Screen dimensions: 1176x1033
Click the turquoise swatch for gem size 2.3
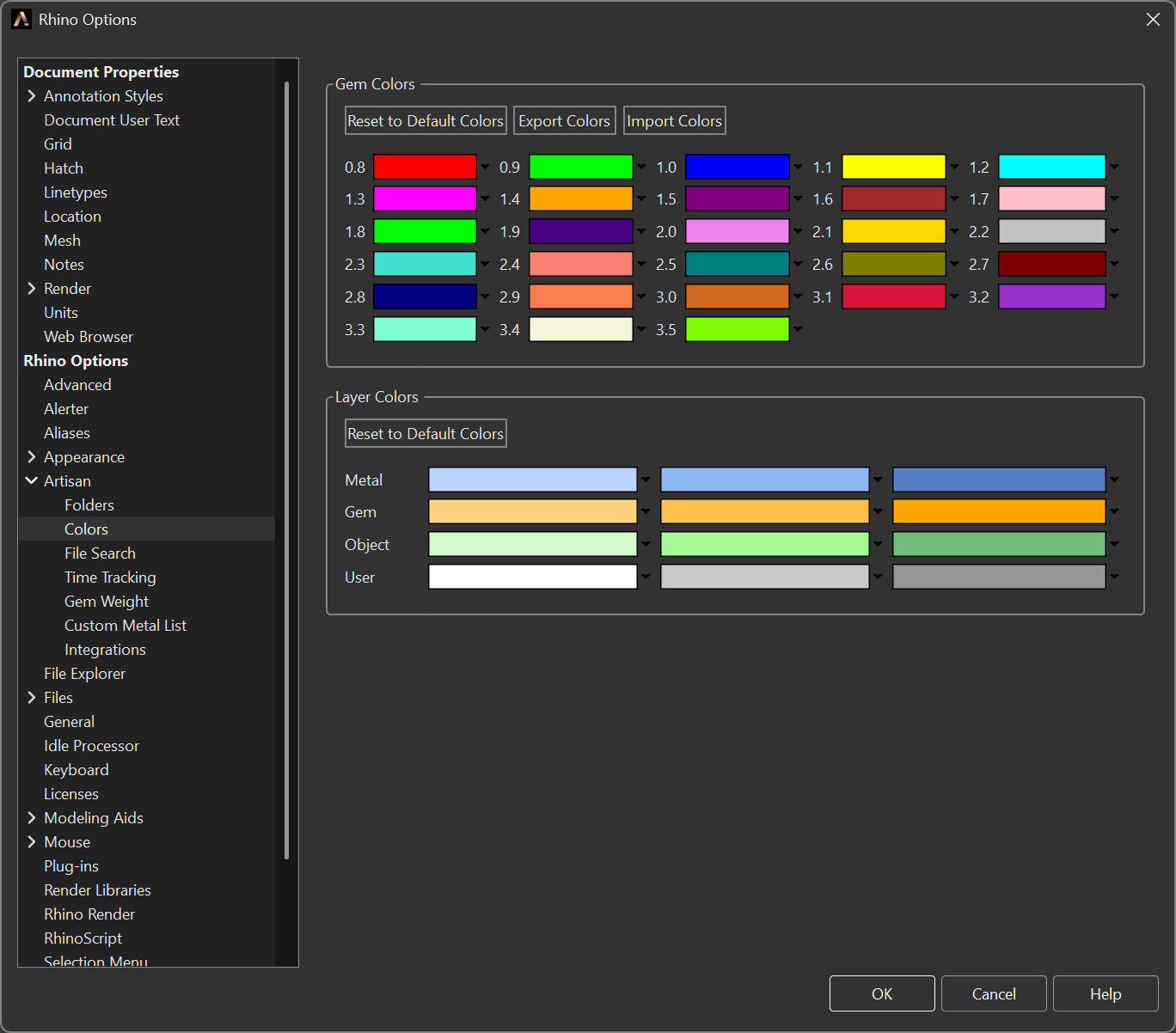point(425,264)
